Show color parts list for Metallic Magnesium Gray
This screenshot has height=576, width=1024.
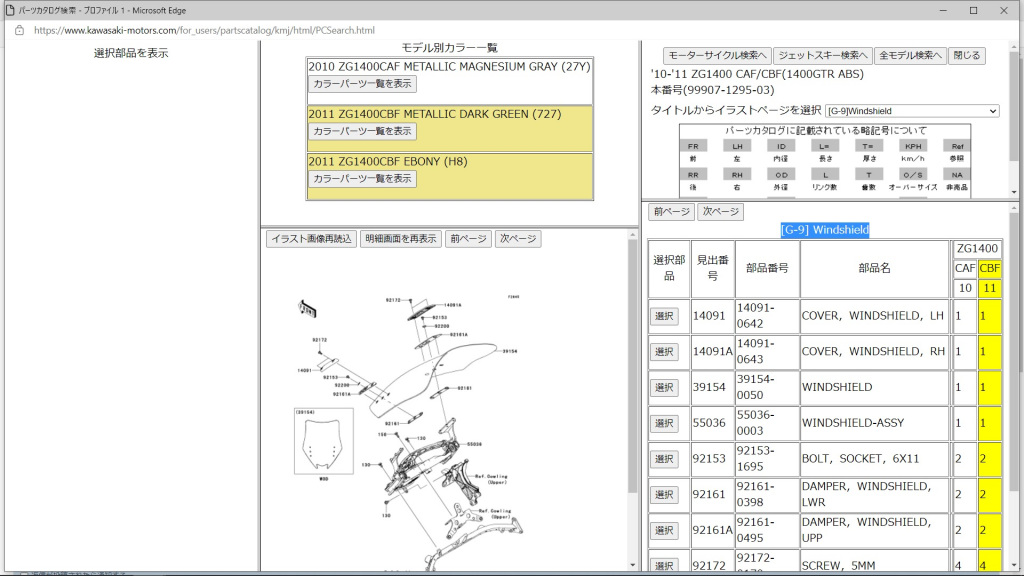point(362,84)
